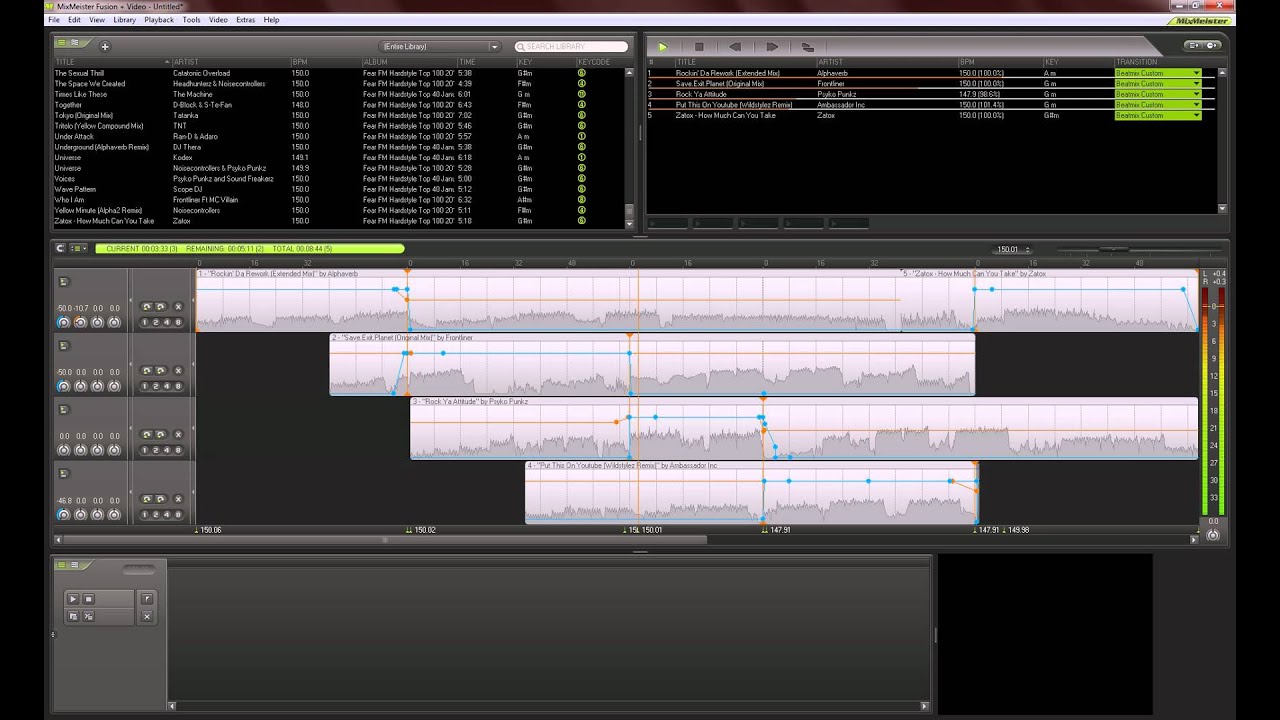Set track 1 loop length to 4
This screenshot has width=1280, height=720.
click(167, 322)
